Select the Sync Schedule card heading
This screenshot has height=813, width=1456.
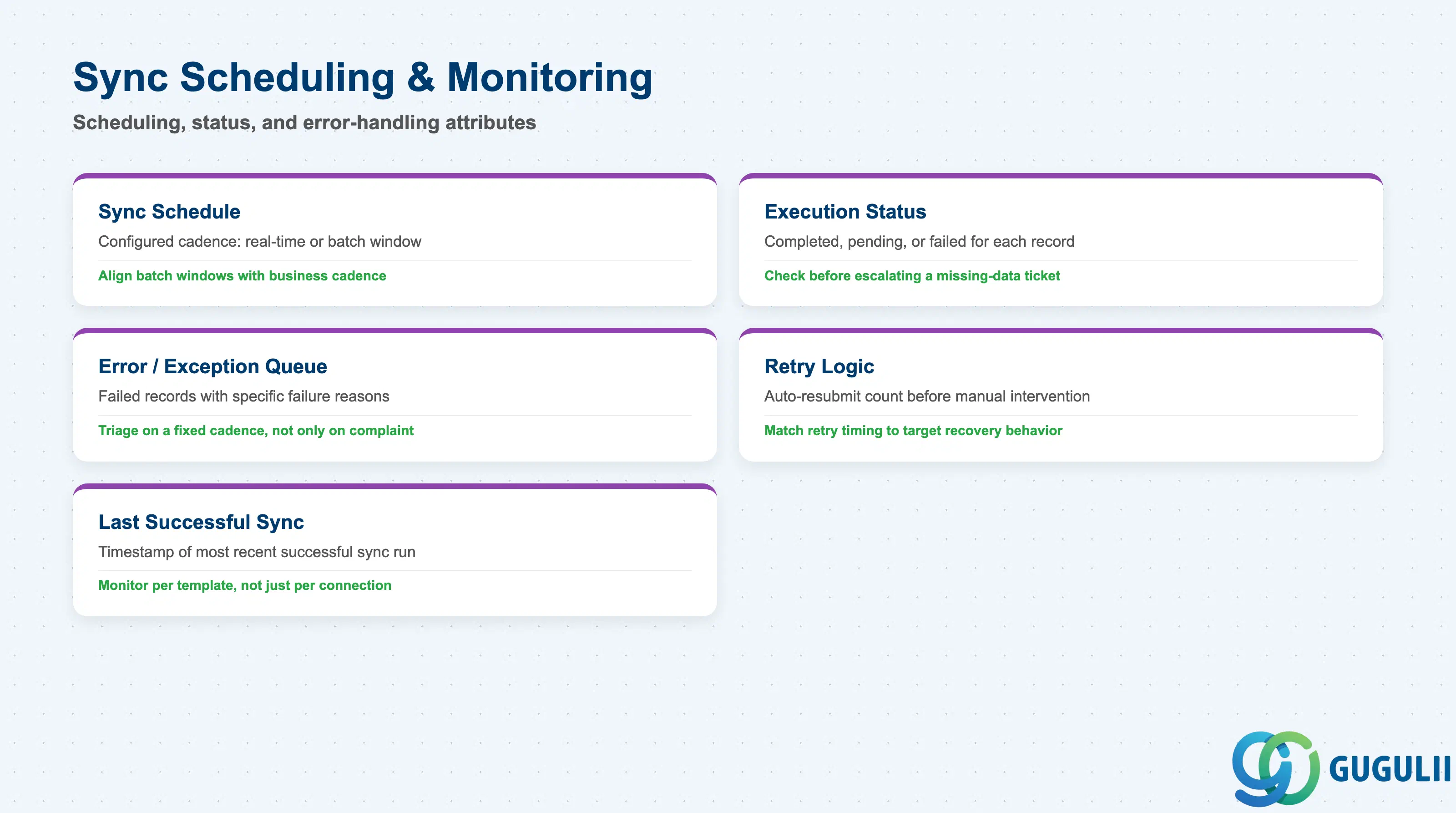[x=169, y=212]
